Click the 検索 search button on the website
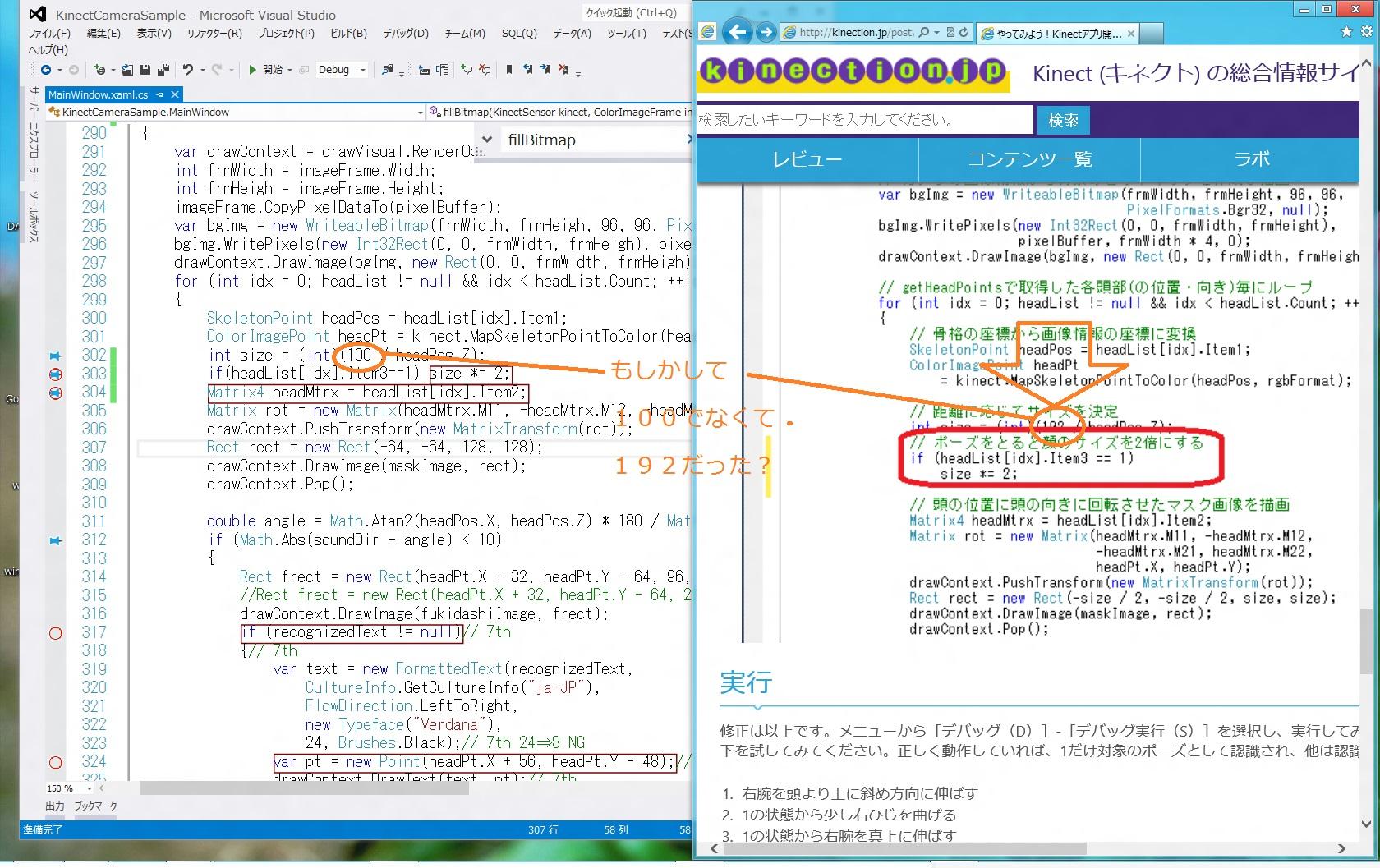The height and width of the screenshot is (868, 1380). [x=1063, y=120]
